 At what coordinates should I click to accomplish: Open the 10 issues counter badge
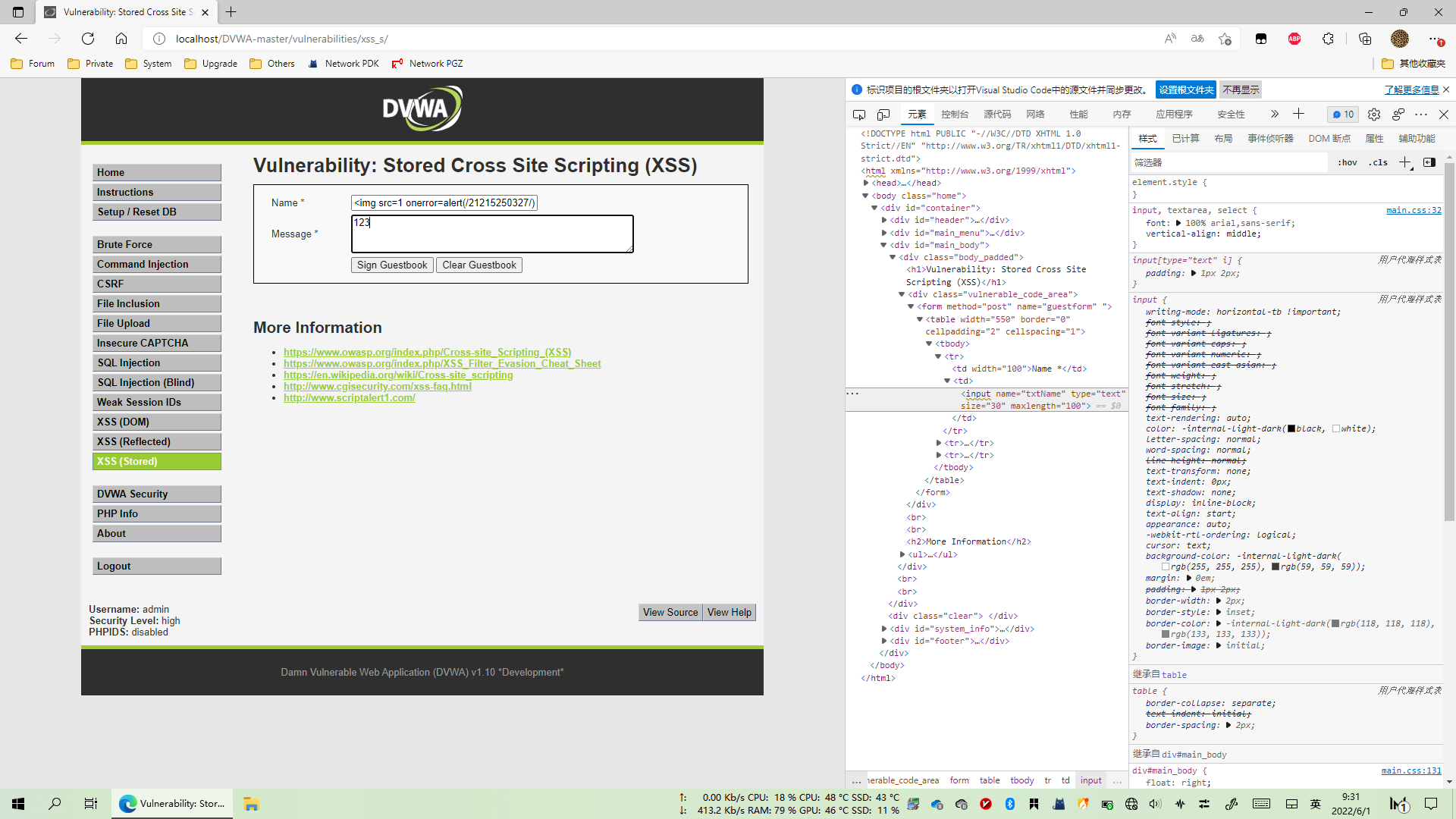[x=1343, y=115]
